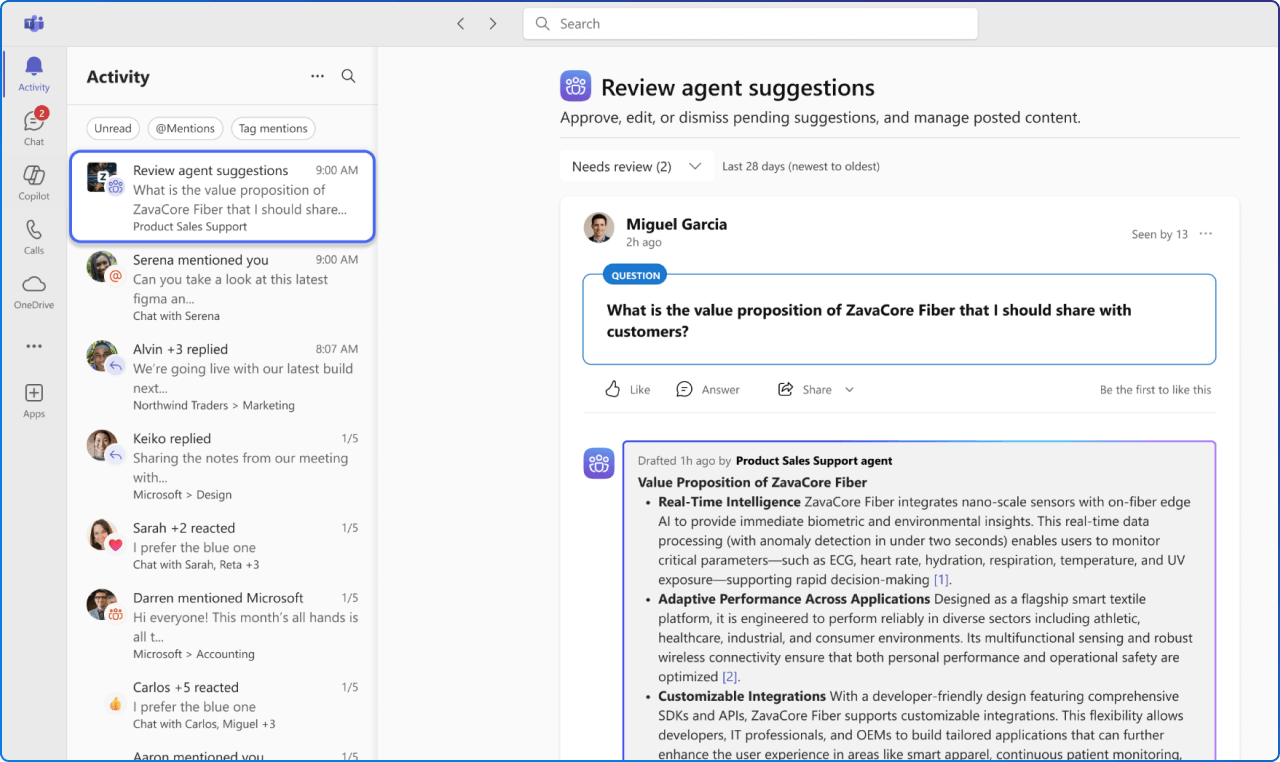Click Be the first to like this
The width and height of the screenshot is (1280, 762).
click(x=1155, y=390)
